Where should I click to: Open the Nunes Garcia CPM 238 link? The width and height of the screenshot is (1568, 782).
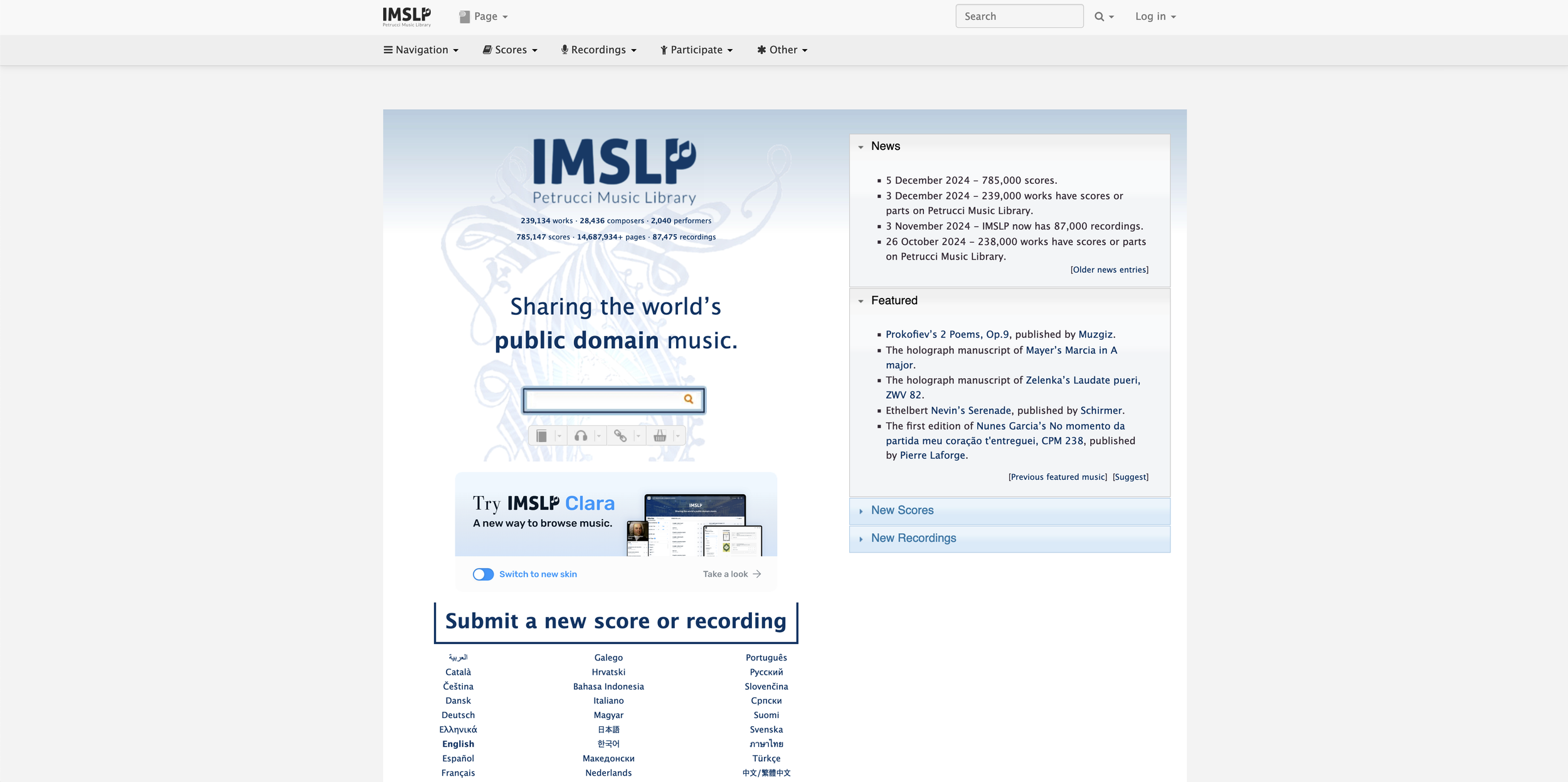1005,433
